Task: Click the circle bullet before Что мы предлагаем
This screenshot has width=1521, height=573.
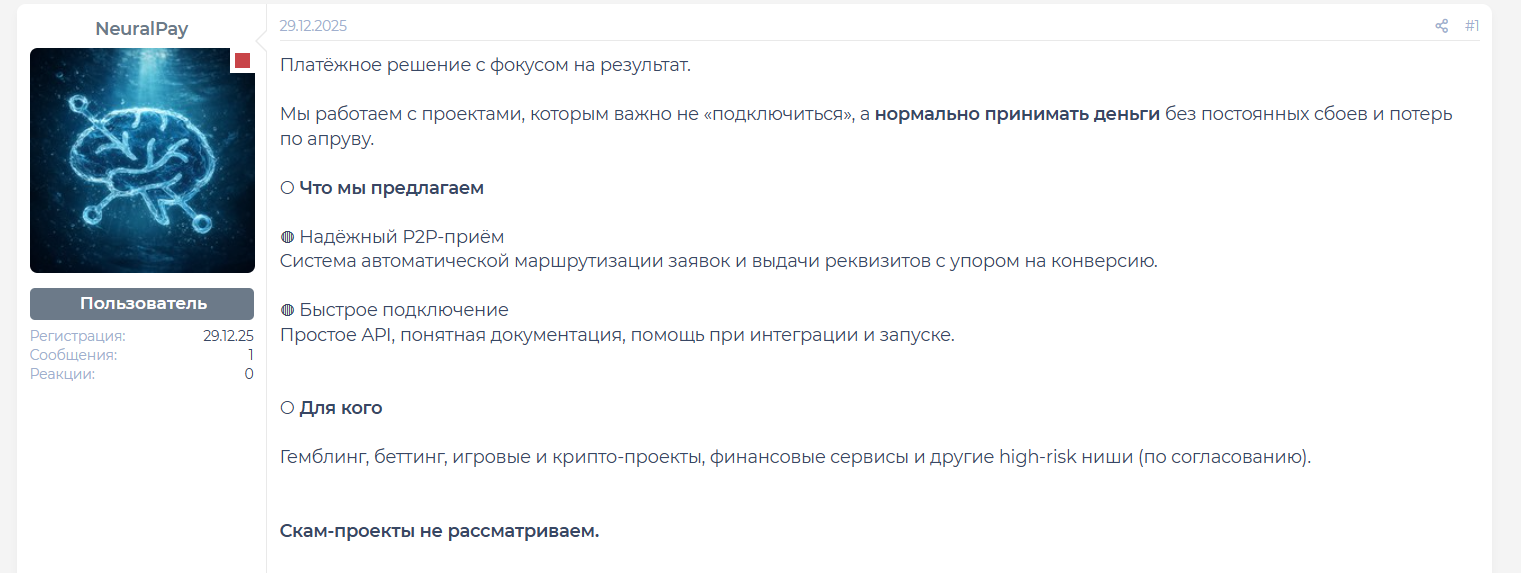Action: tap(287, 188)
